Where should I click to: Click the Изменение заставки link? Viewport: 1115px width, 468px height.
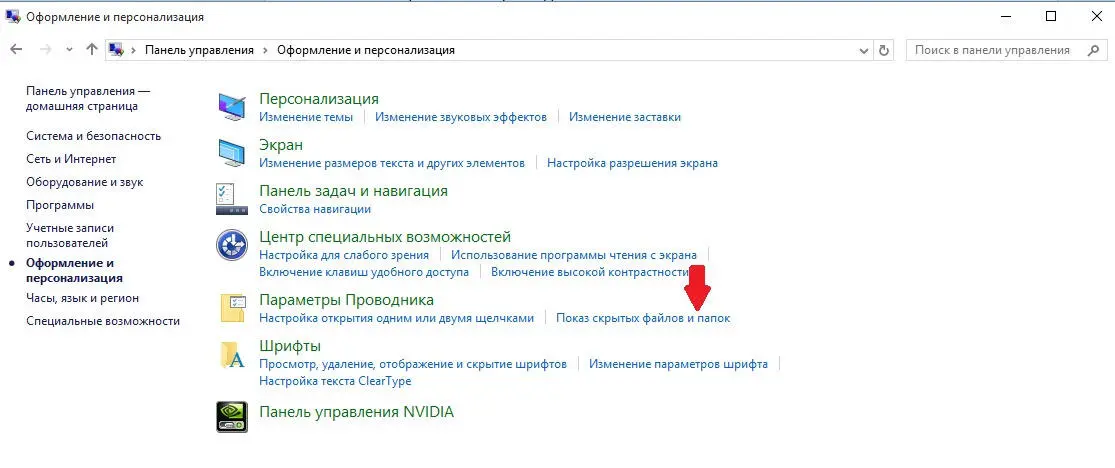(x=624, y=117)
